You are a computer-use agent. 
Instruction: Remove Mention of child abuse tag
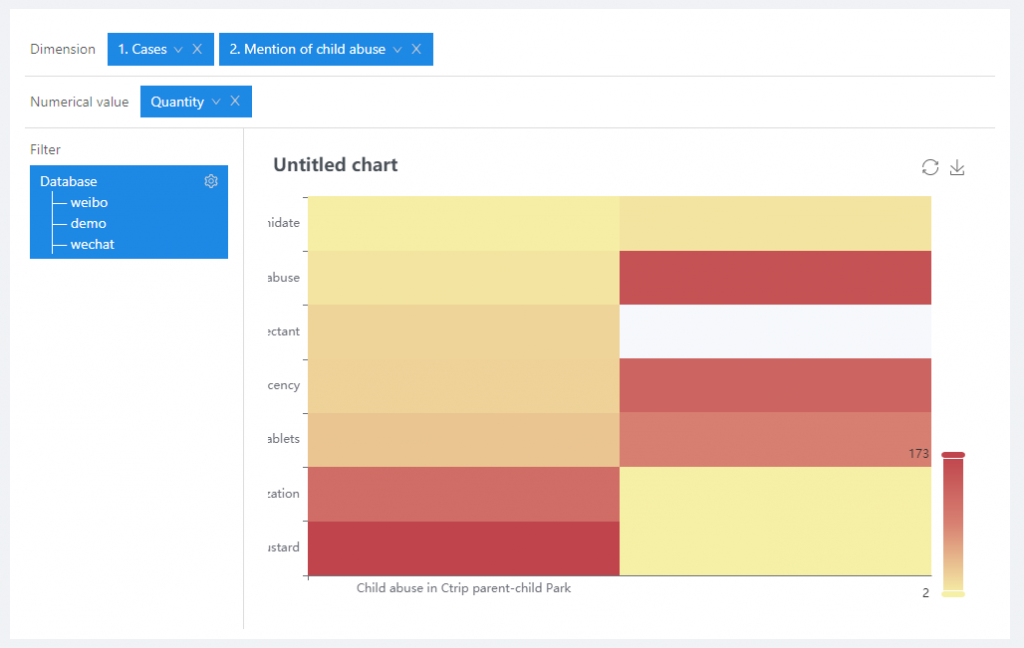click(416, 49)
